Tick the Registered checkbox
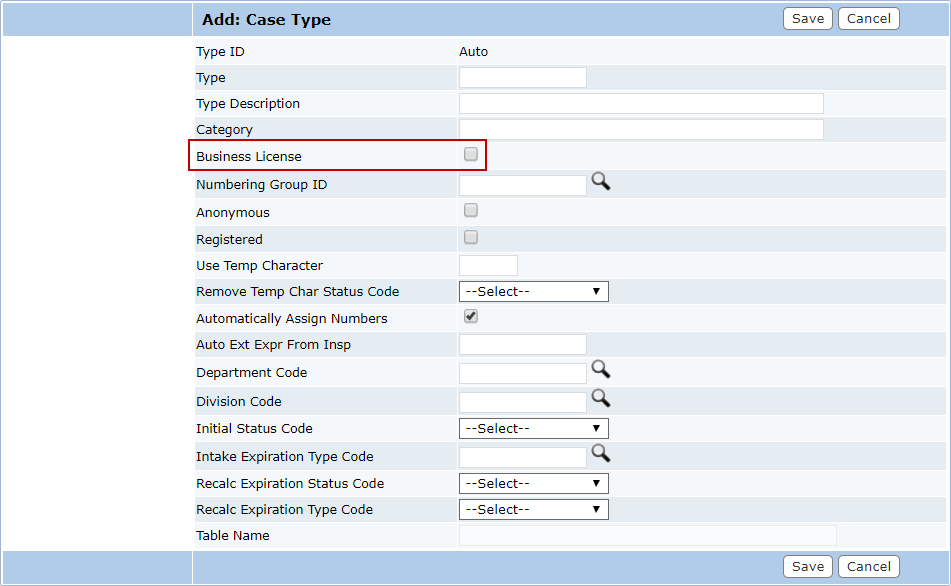951x586 pixels. point(471,238)
